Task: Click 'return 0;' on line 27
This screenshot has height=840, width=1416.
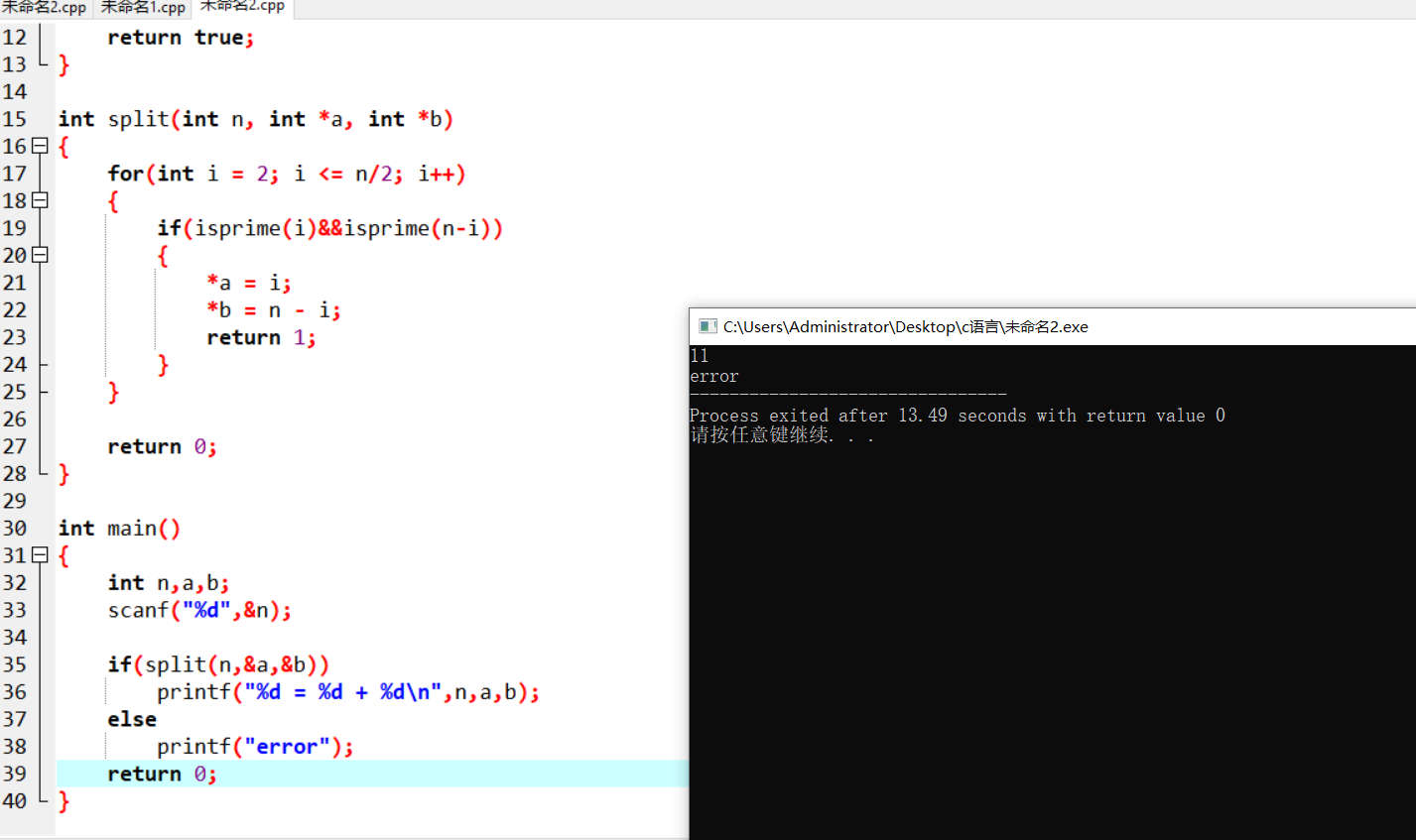Action: 163,447
